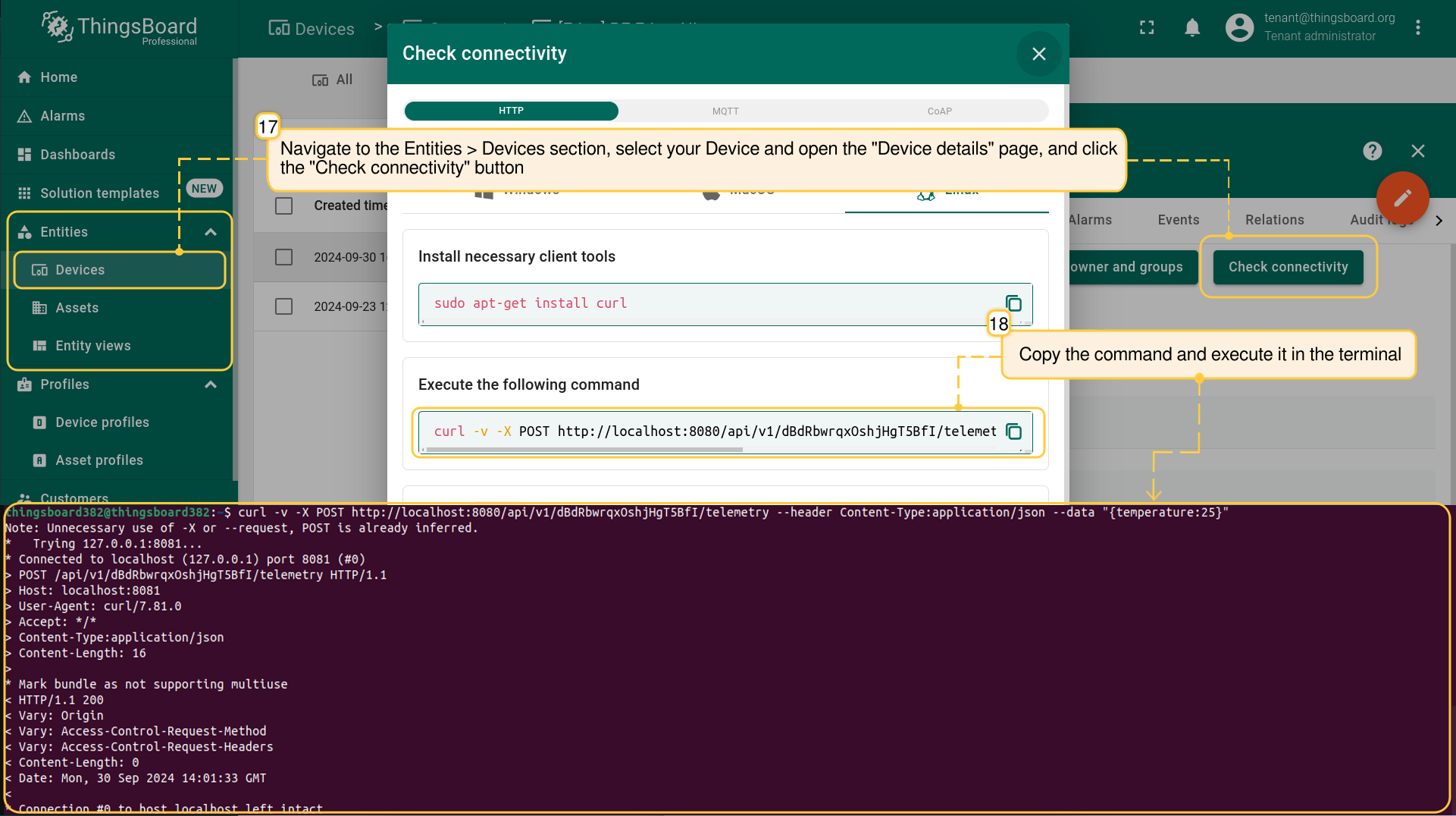
Task: Open the notifications bell
Action: 1191,28
